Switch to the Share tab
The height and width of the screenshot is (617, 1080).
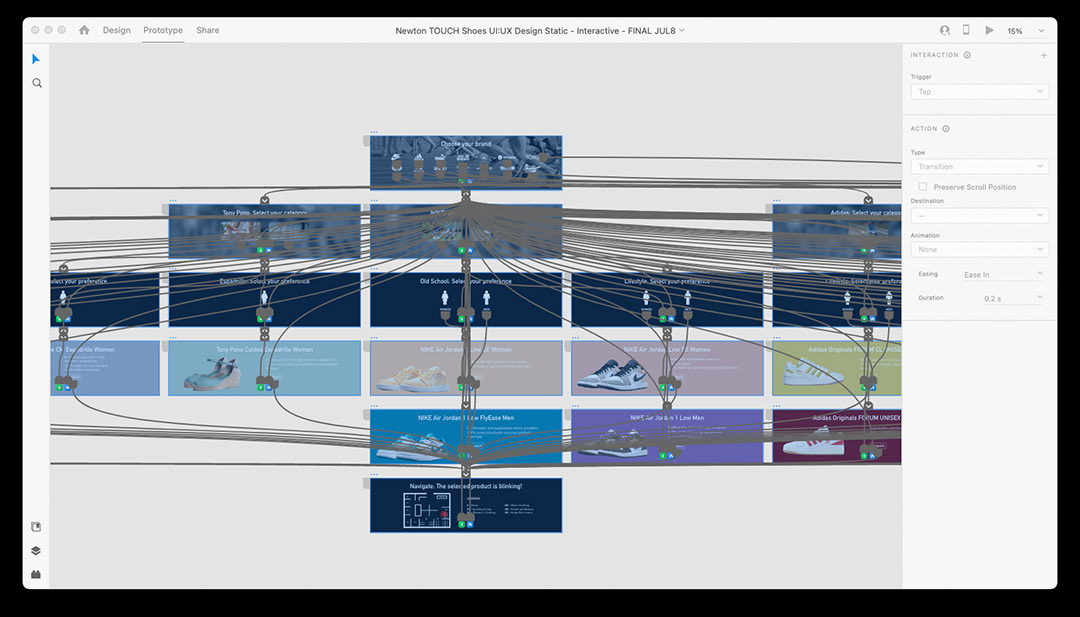[x=208, y=30]
